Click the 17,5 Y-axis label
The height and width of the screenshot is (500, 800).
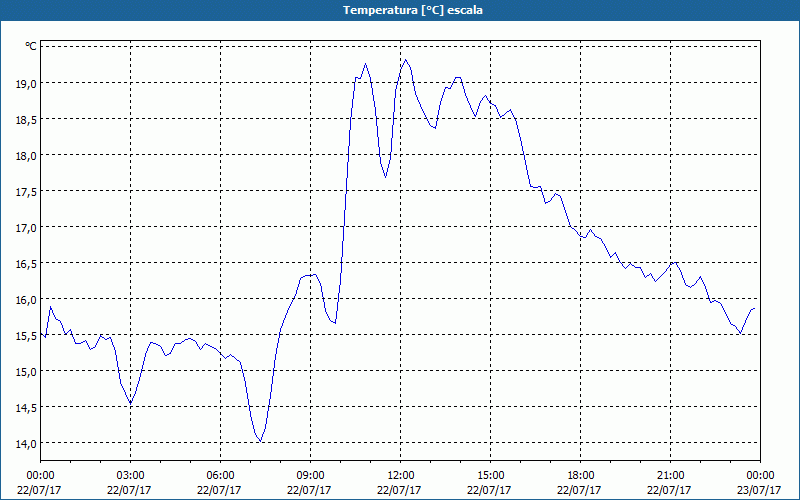coord(26,191)
